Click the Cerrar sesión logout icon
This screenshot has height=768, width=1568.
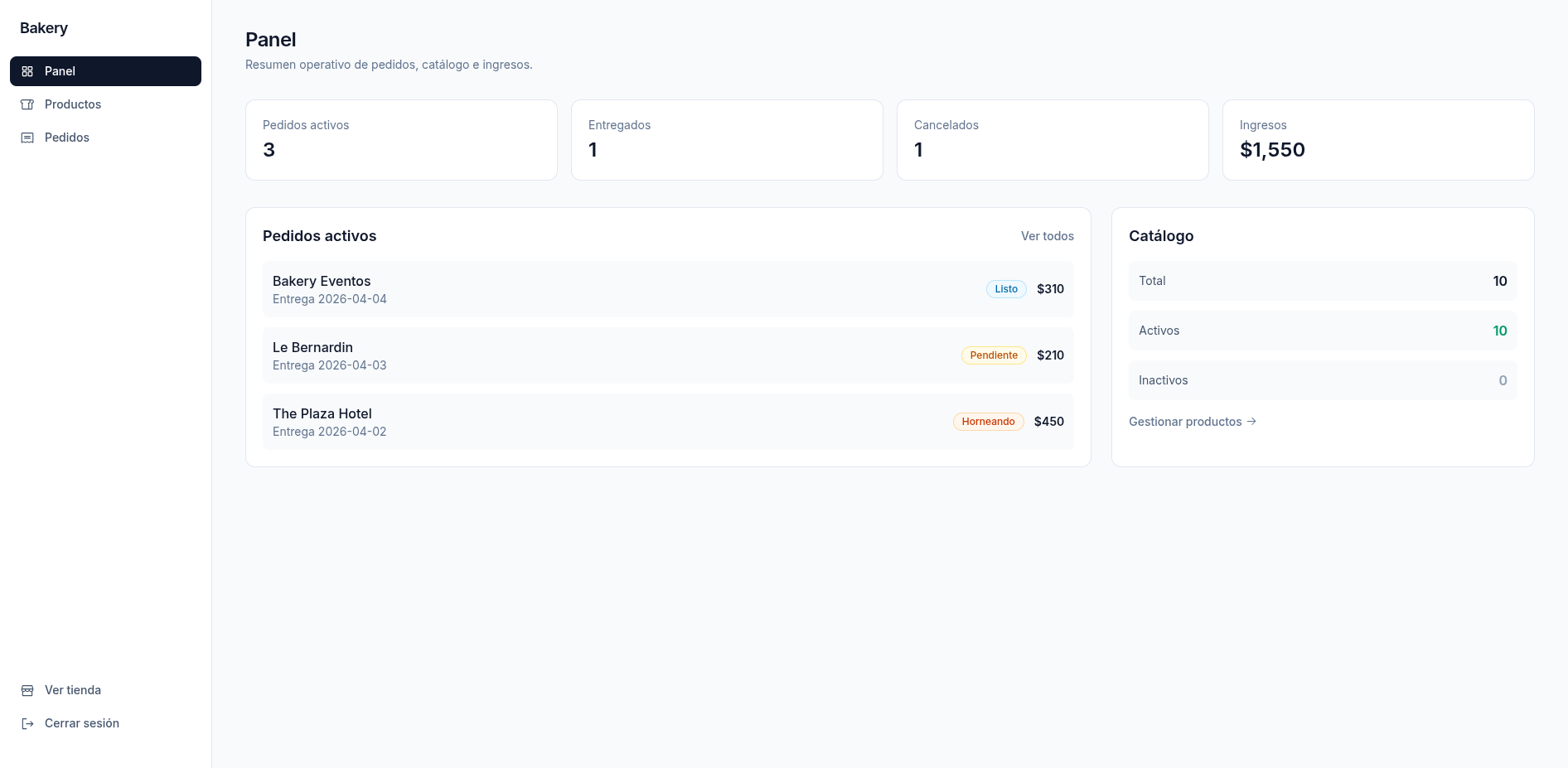(27, 723)
